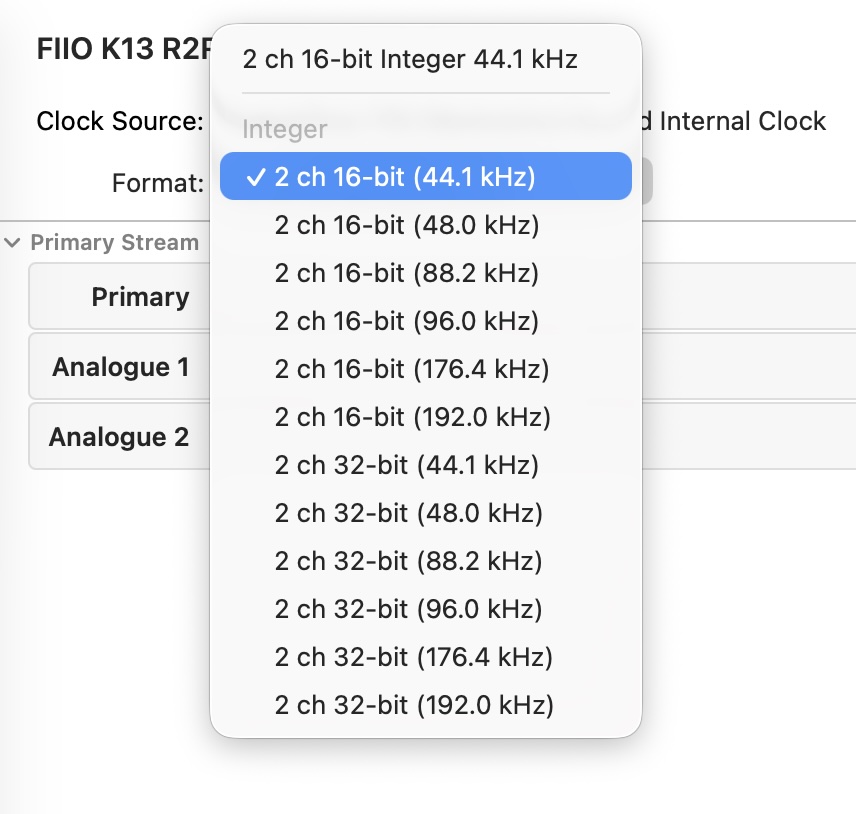
Task: Select the Primary channel row
Action: [x=140, y=297]
